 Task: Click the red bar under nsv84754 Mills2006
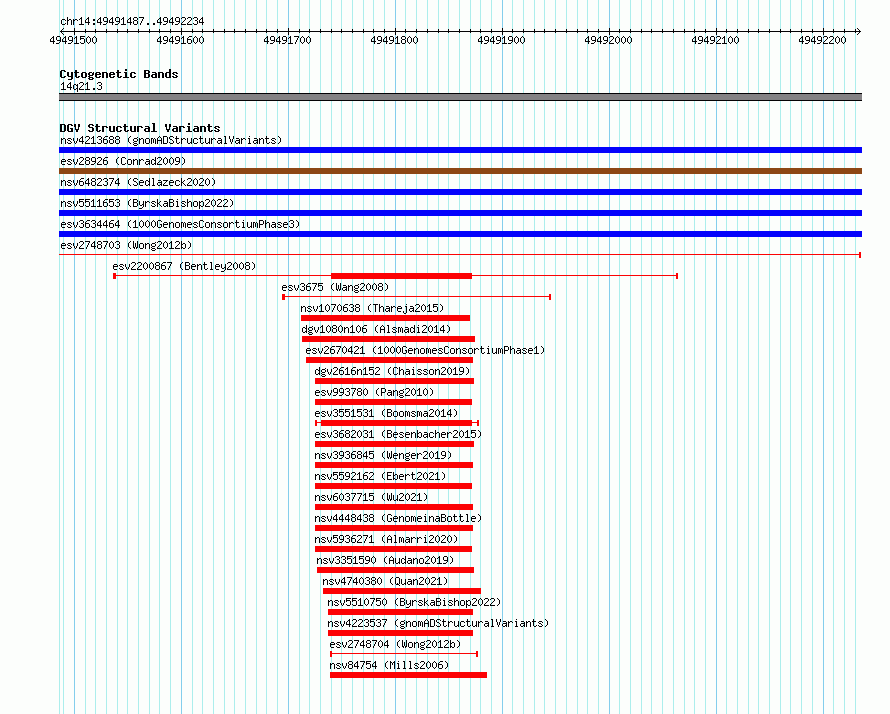coord(408,675)
